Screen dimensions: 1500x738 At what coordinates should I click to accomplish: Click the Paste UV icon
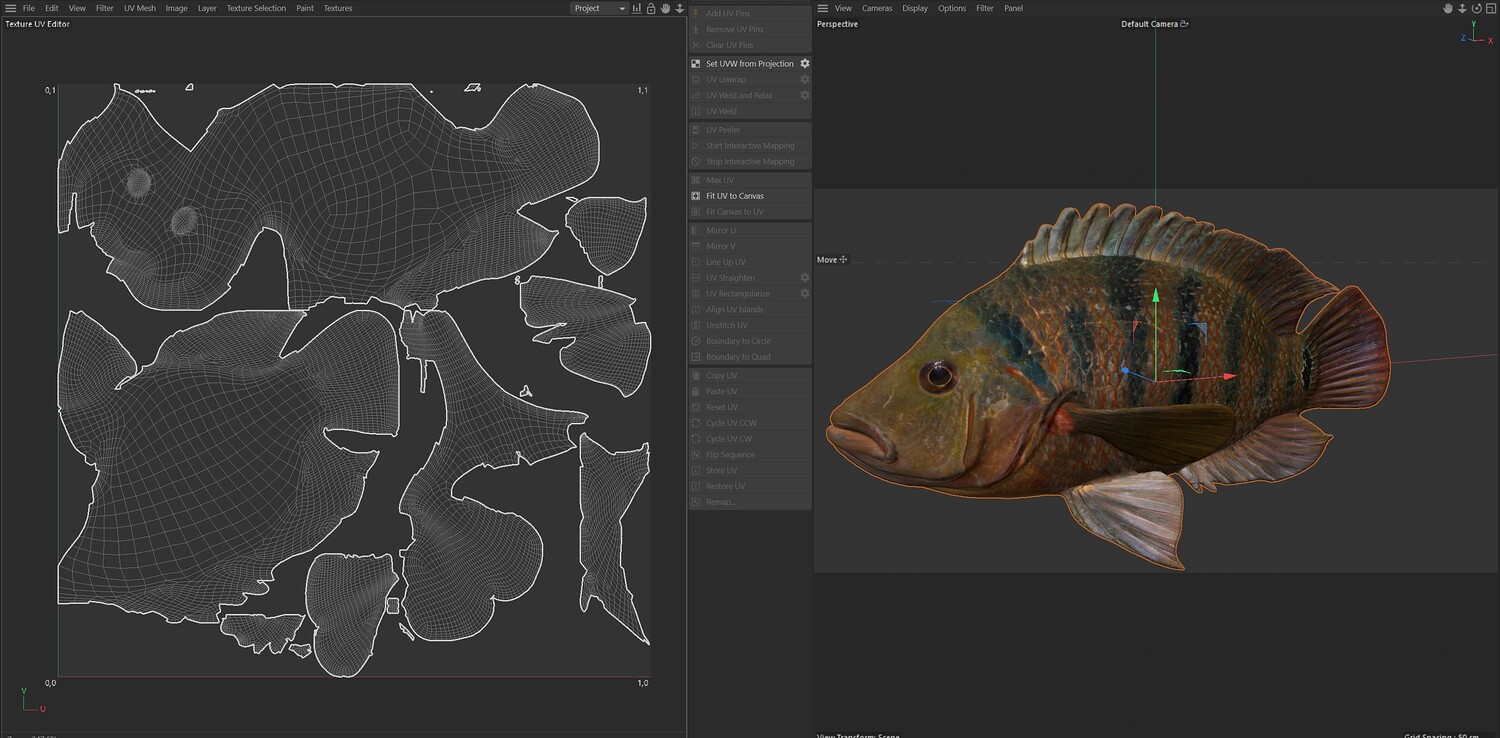tap(696, 391)
